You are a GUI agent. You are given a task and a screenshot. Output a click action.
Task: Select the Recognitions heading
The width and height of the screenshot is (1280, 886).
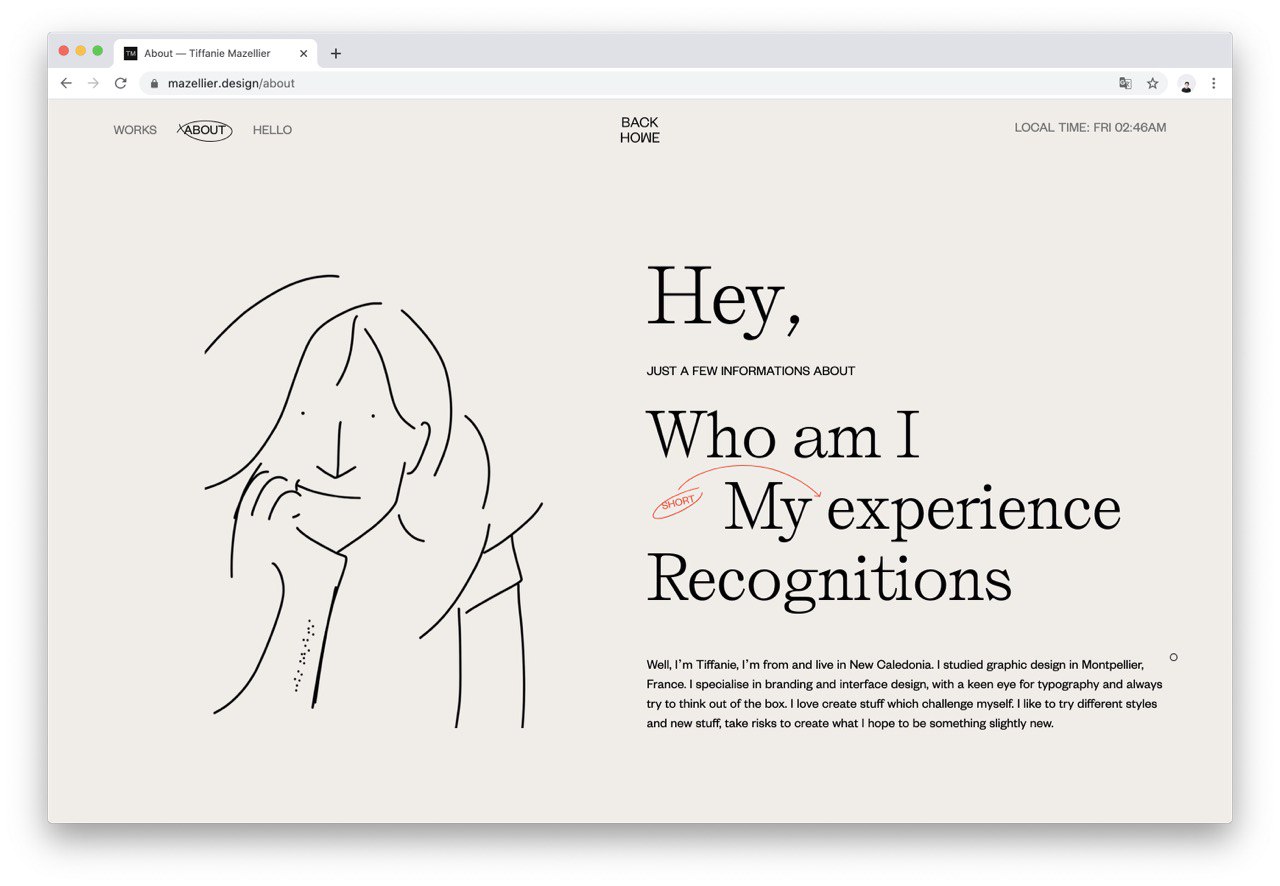829,580
